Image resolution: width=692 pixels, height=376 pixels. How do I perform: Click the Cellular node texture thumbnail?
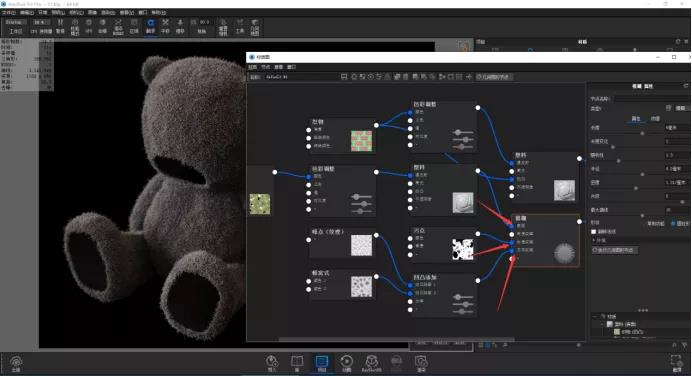coord(361,286)
